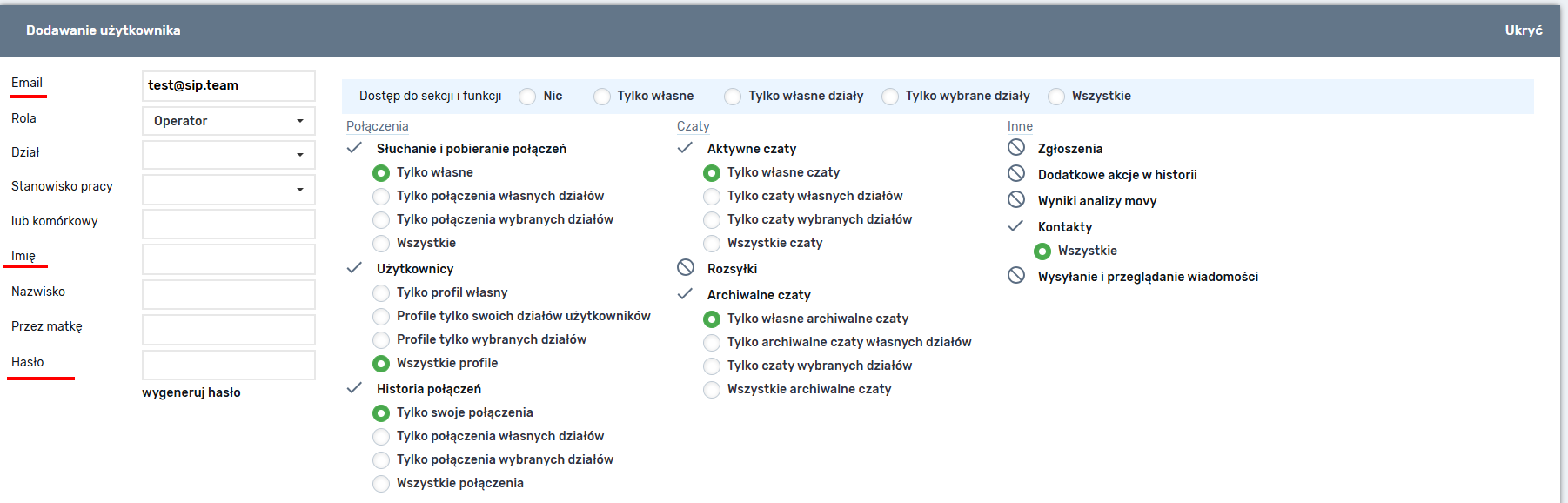Select the Wszystkie połączenia radio option
1568x503 pixels.
tap(381, 484)
